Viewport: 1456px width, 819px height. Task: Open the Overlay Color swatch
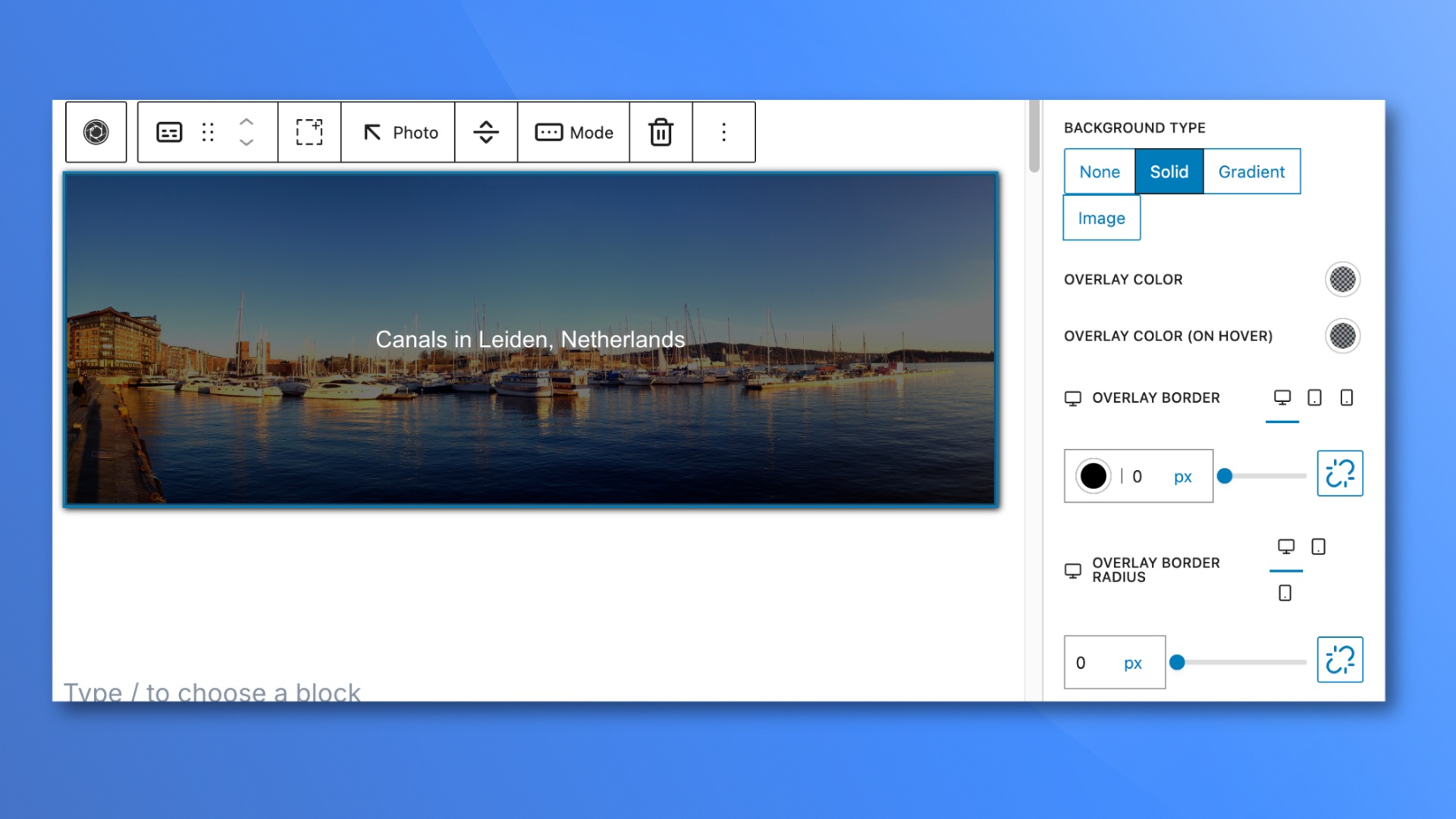[x=1342, y=280]
